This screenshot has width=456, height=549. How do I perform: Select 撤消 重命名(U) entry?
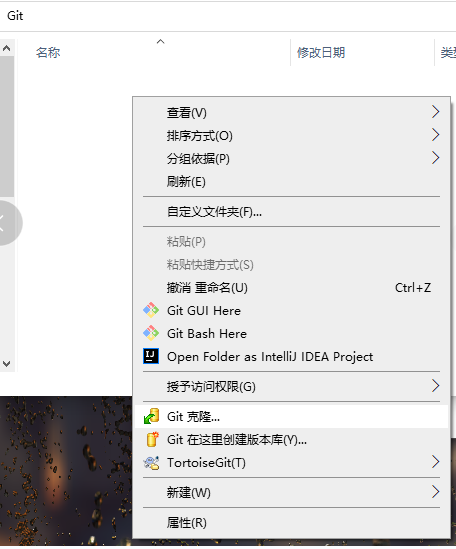[x=291, y=288]
